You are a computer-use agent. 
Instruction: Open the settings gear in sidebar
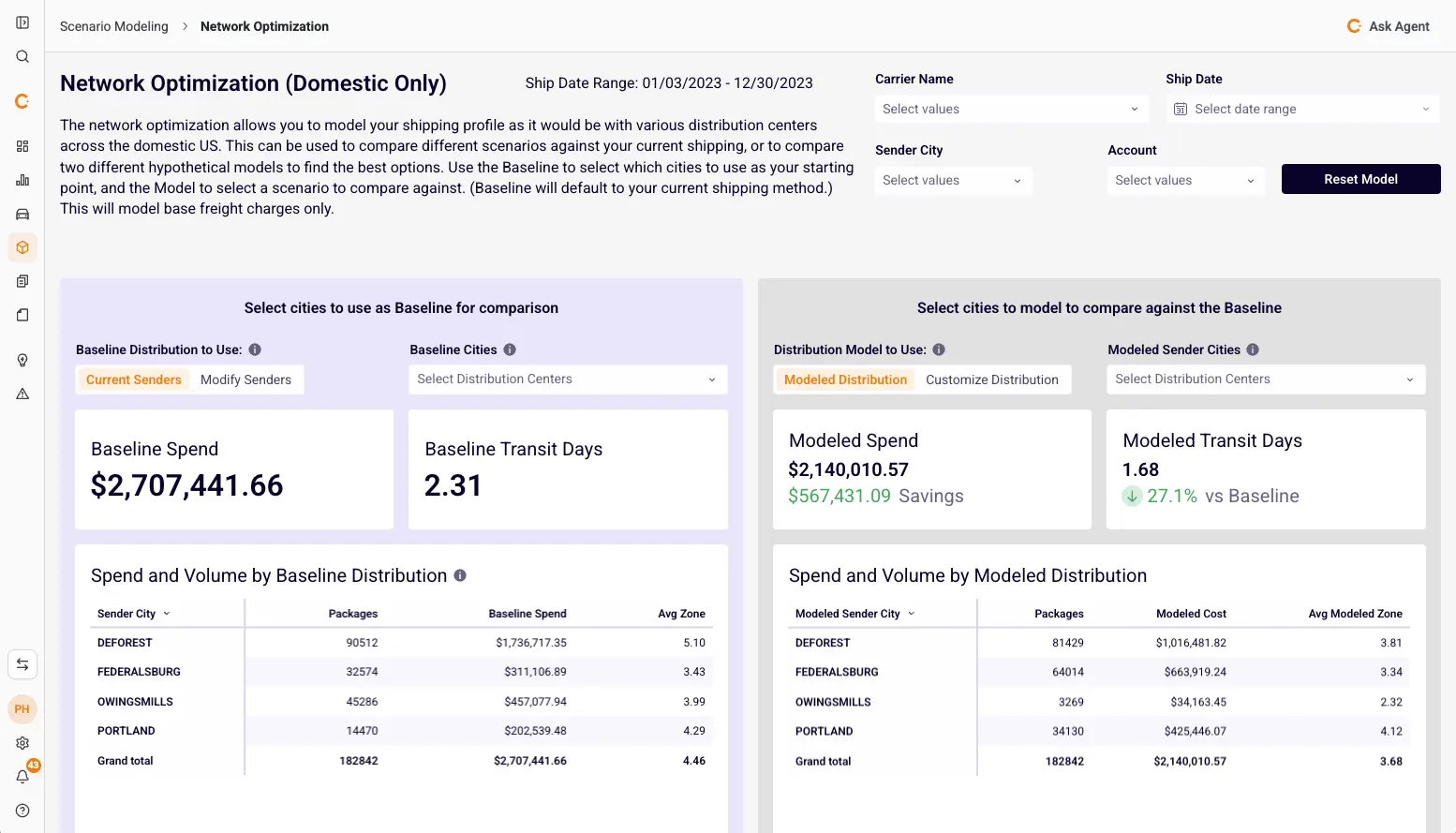coord(22,743)
